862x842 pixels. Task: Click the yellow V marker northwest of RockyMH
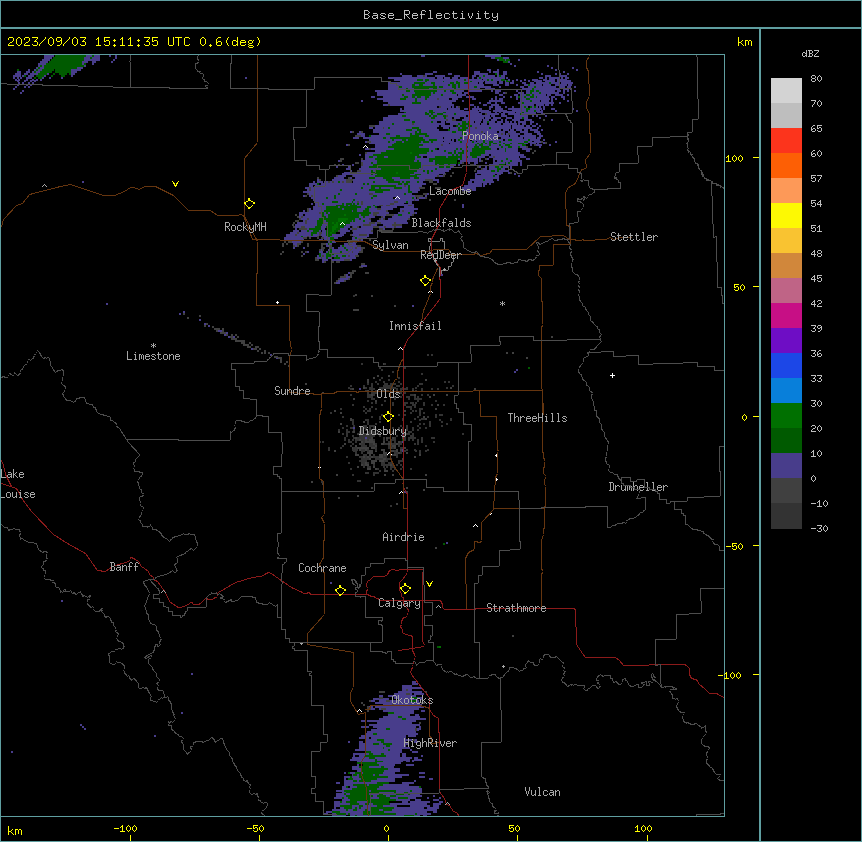175,184
